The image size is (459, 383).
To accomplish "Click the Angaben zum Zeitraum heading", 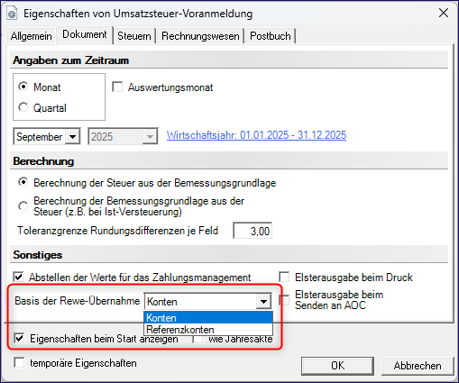I will click(x=71, y=61).
